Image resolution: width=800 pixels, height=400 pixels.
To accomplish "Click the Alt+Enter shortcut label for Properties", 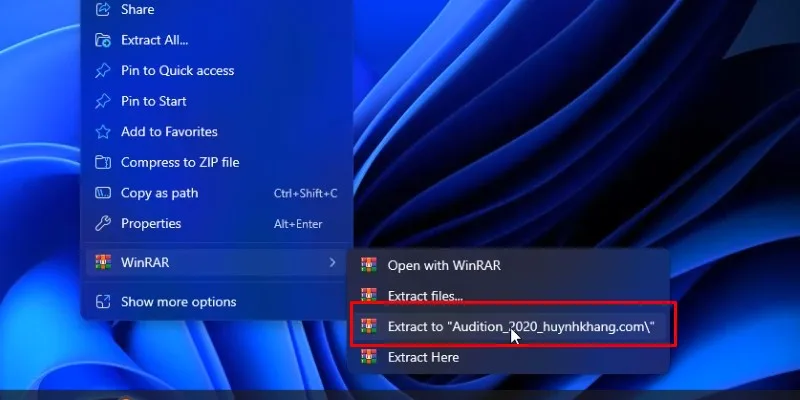I will (298, 224).
